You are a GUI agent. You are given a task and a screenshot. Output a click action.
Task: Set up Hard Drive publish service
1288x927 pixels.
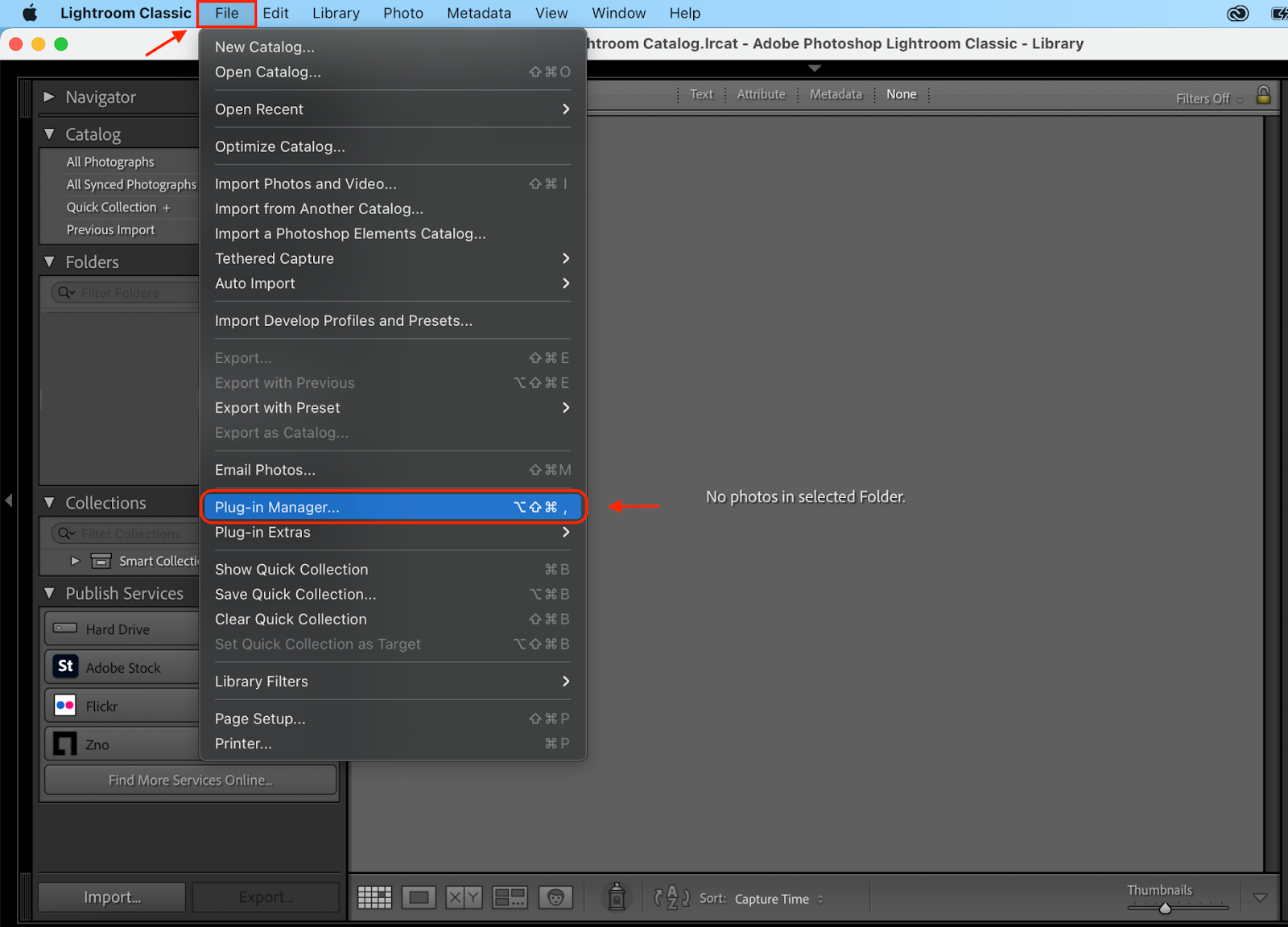point(122,629)
